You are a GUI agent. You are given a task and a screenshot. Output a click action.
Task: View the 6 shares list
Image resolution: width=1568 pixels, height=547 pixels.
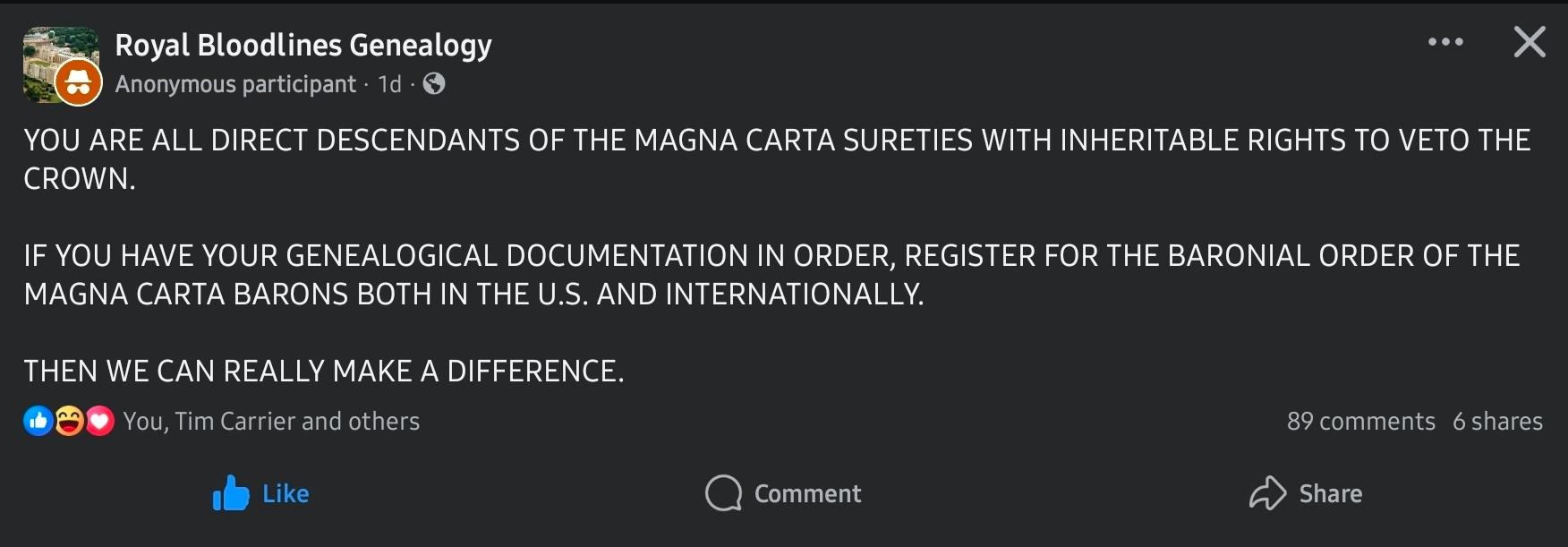(x=1497, y=421)
